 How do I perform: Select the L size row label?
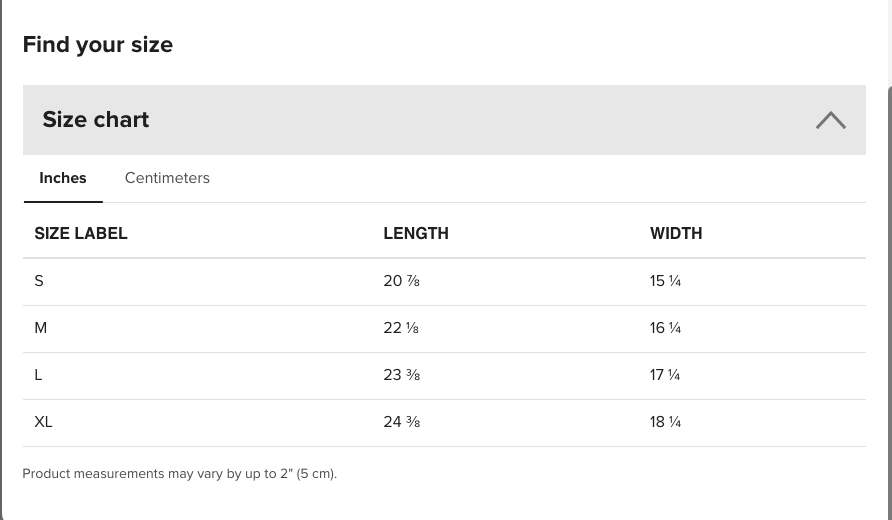[x=38, y=375]
